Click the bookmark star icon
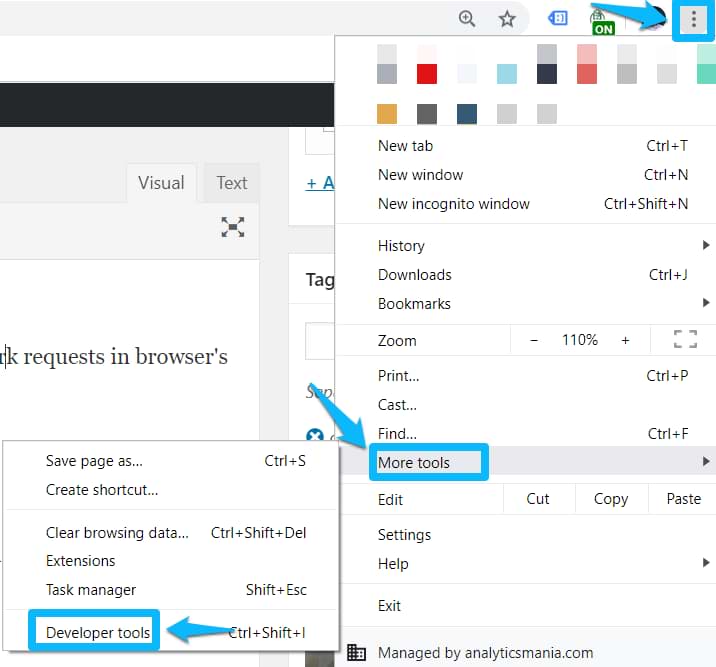This screenshot has height=667, width=716. pos(507,19)
